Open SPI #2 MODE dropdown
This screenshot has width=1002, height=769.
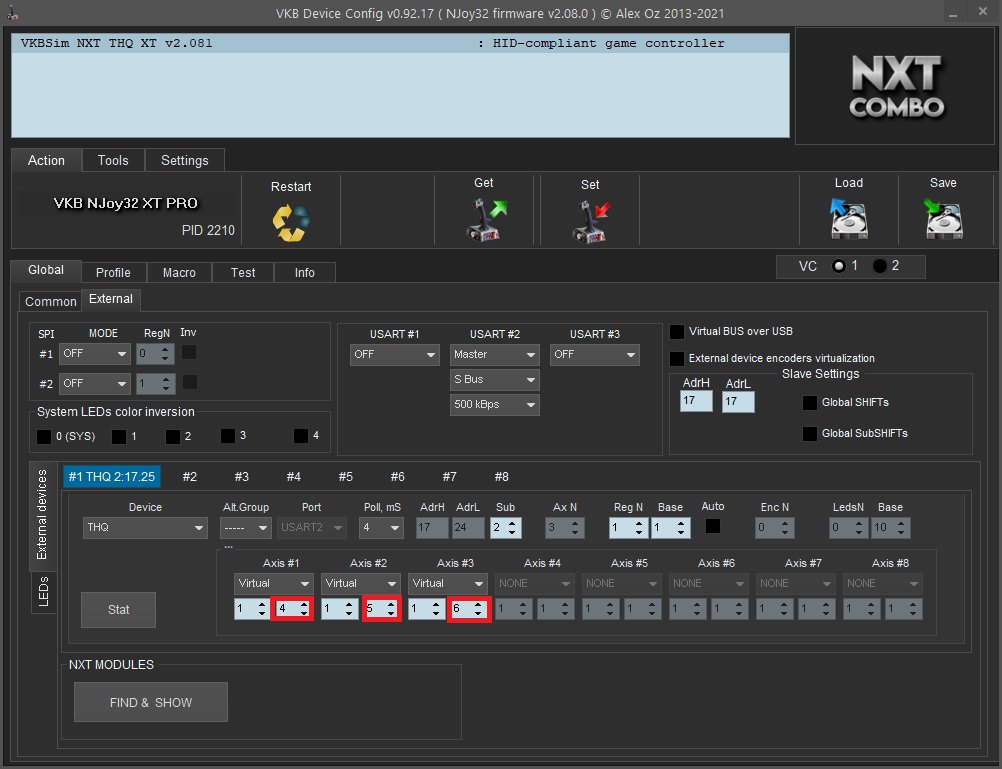95,384
